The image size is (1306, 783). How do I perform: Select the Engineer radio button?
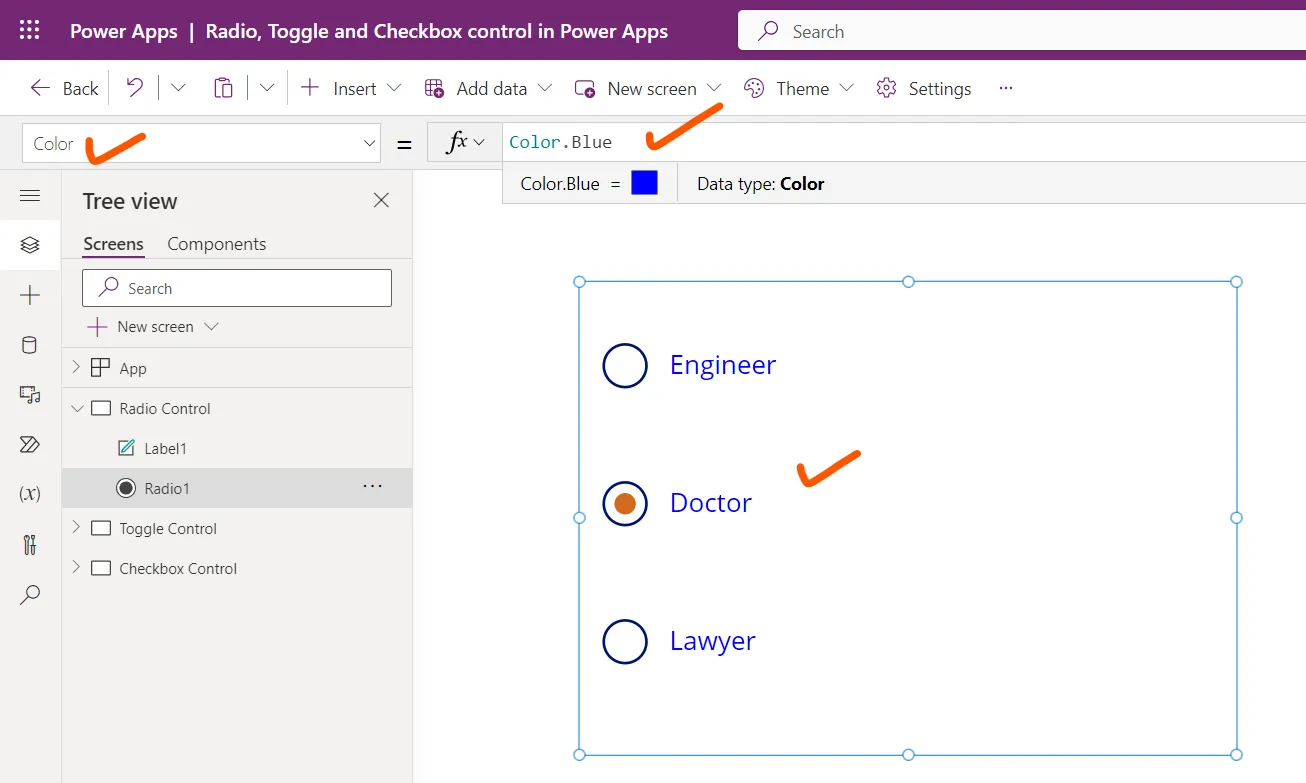[x=624, y=365]
